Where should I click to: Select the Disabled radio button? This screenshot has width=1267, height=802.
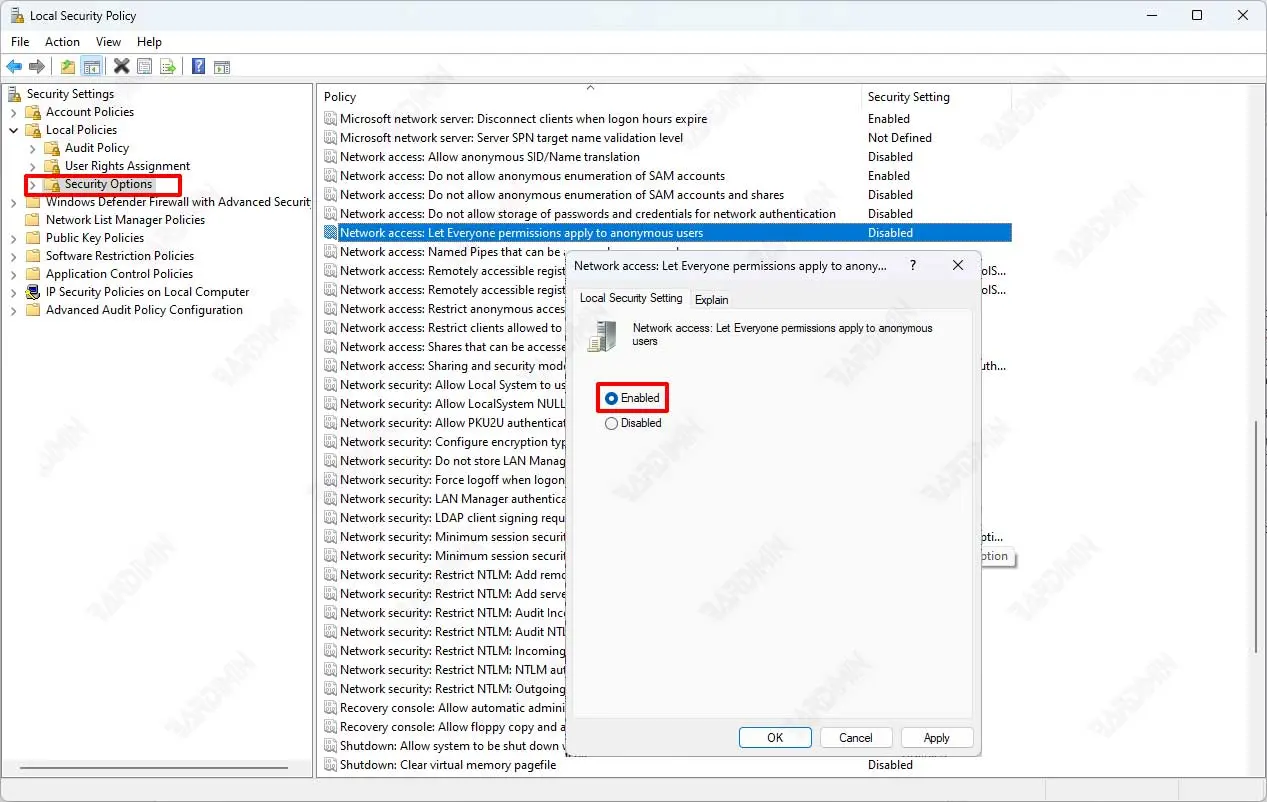(x=612, y=423)
